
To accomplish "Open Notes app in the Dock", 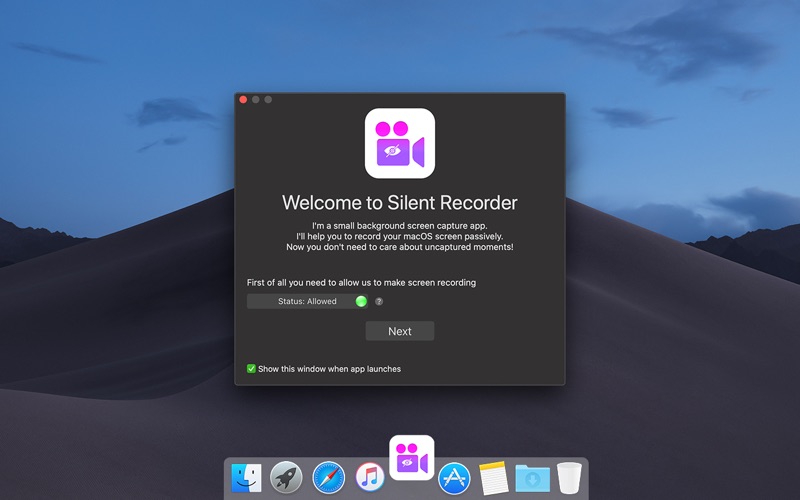I will (x=493, y=478).
